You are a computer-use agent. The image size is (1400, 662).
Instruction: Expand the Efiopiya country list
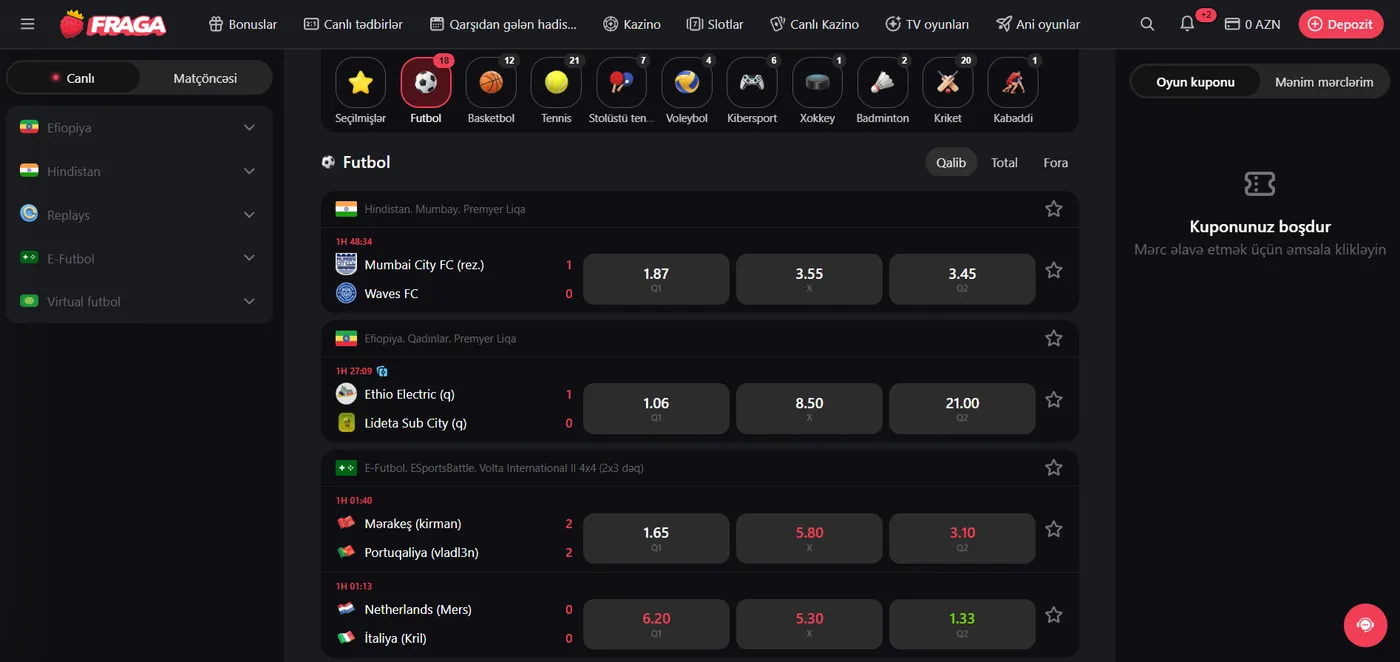click(x=249, y=128)
